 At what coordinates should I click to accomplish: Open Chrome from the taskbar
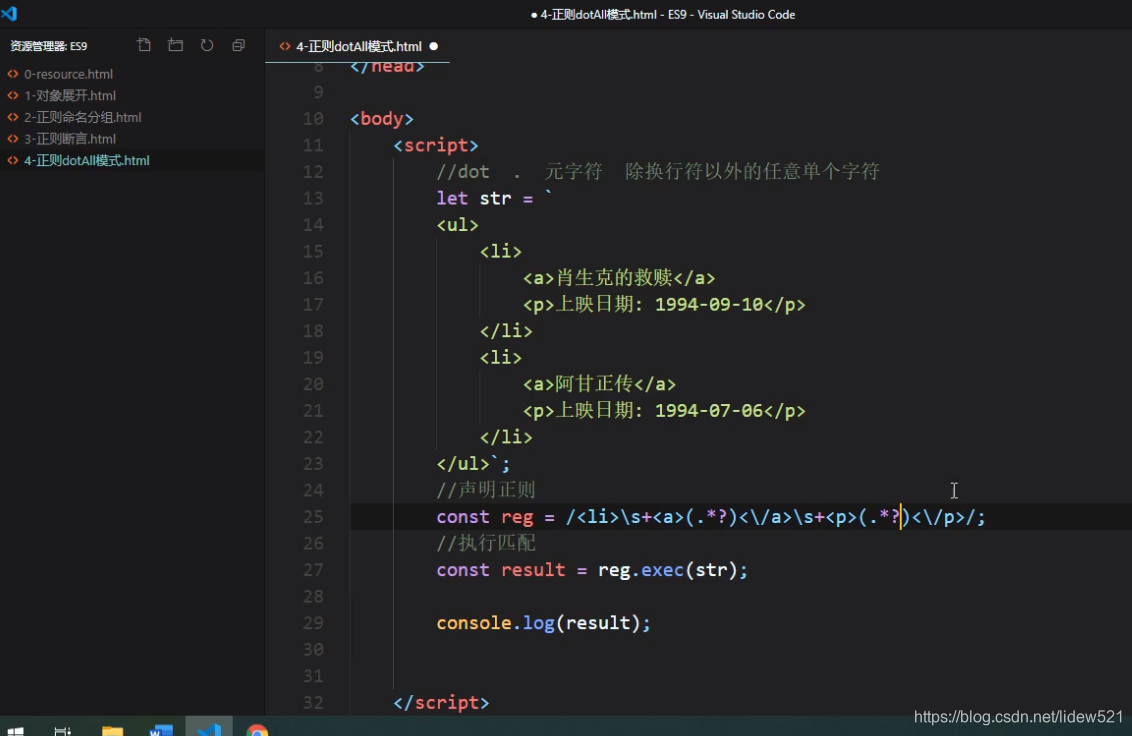(257, 729)
